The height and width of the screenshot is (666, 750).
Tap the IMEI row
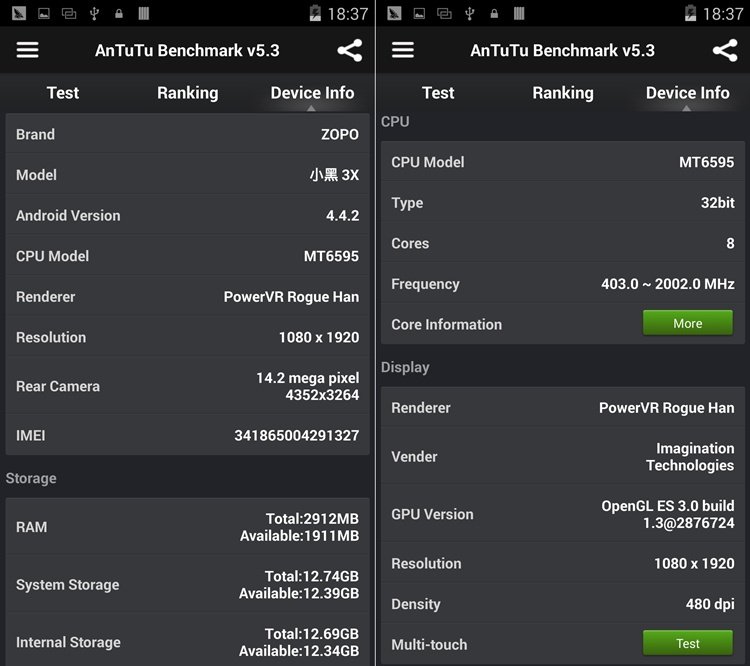187,435
